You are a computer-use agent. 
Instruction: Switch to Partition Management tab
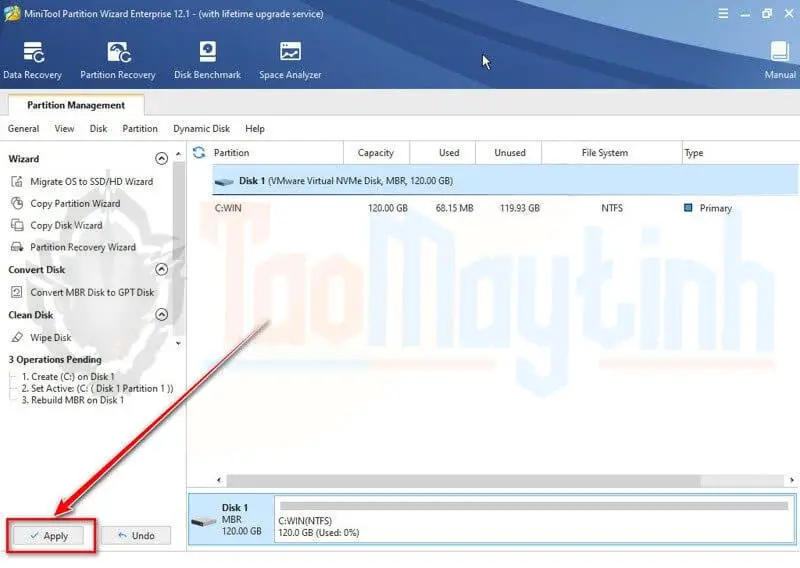pyautogui.click(x=76, y=105)
